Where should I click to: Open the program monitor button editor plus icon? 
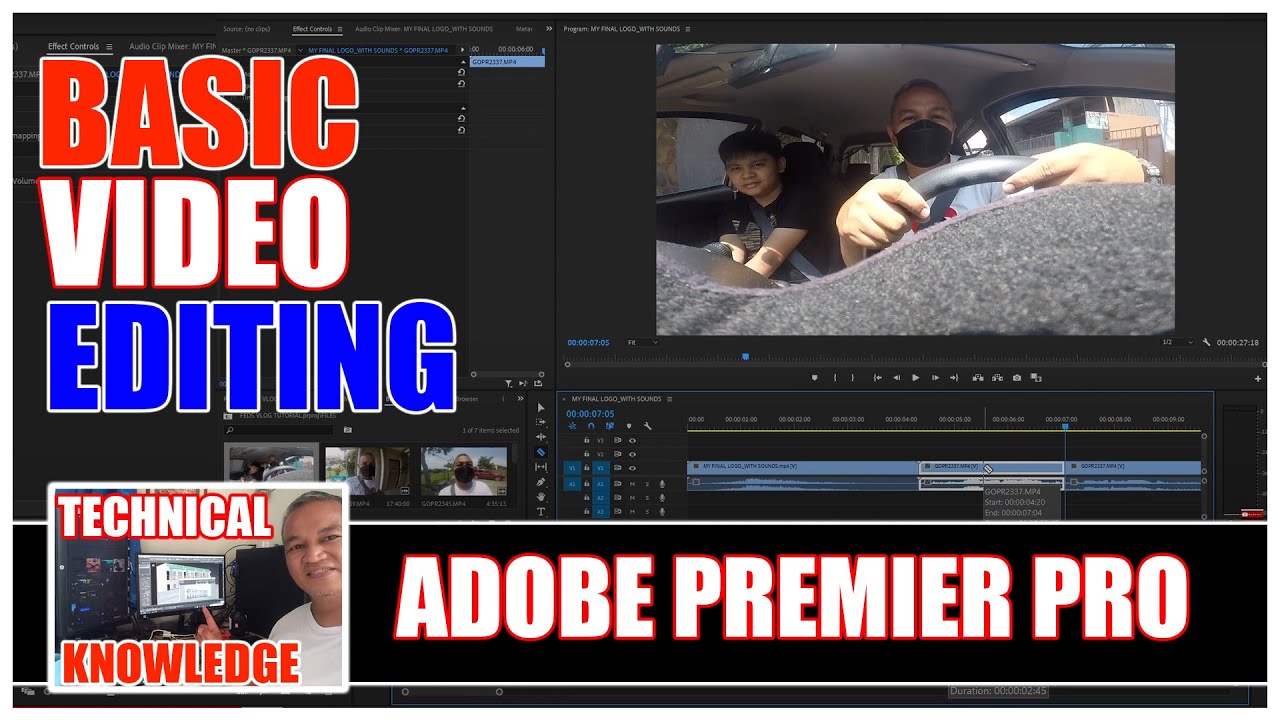(x=1258, y=379)
